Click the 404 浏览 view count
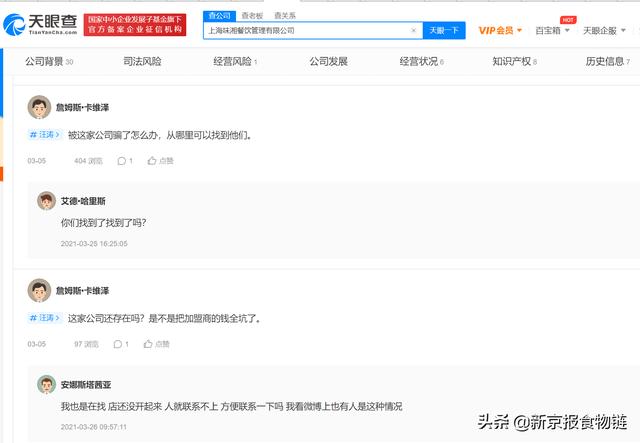This screenshot has width=640, height=443. coord(89,161)
